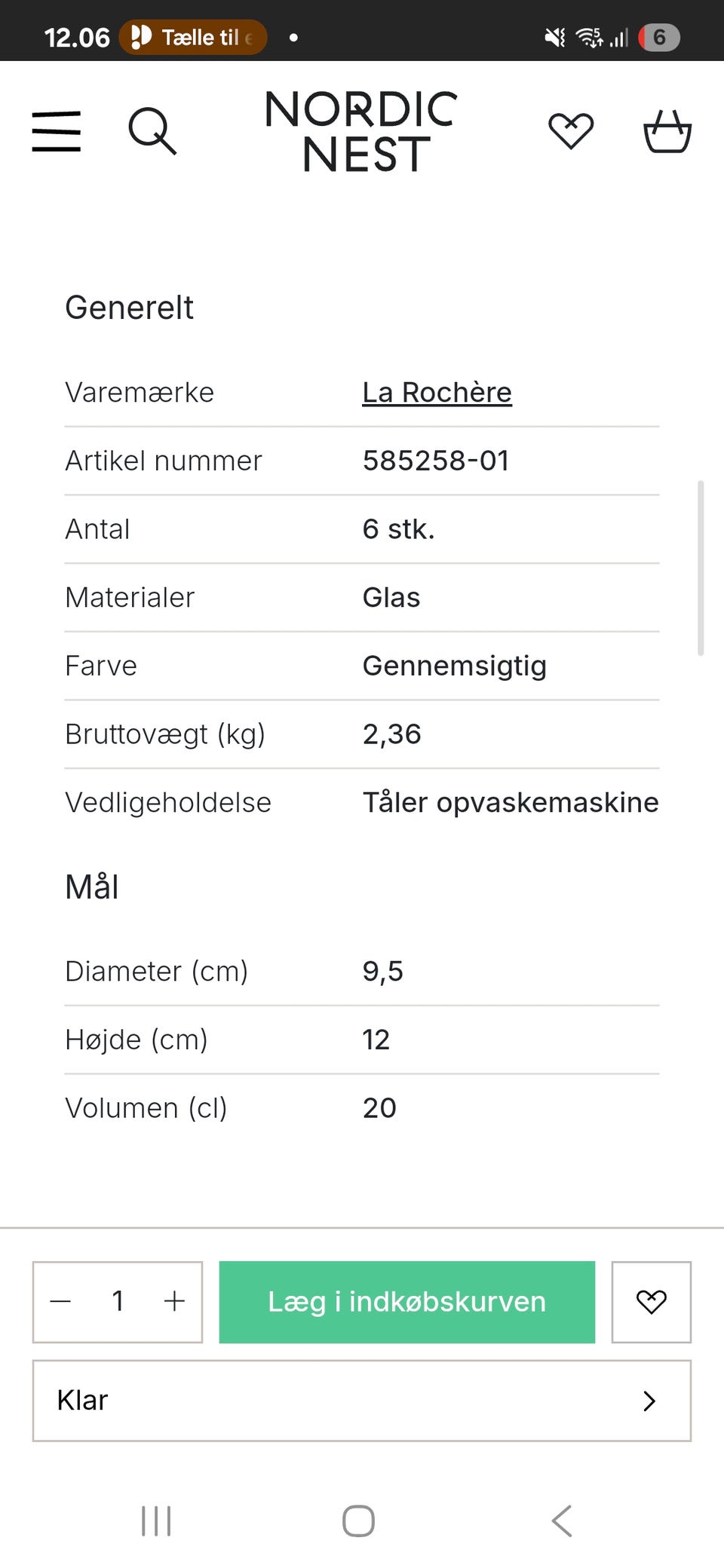The image size is (724, 1568).
Task: Open the hamburger menu
Action: pos(57,131)
